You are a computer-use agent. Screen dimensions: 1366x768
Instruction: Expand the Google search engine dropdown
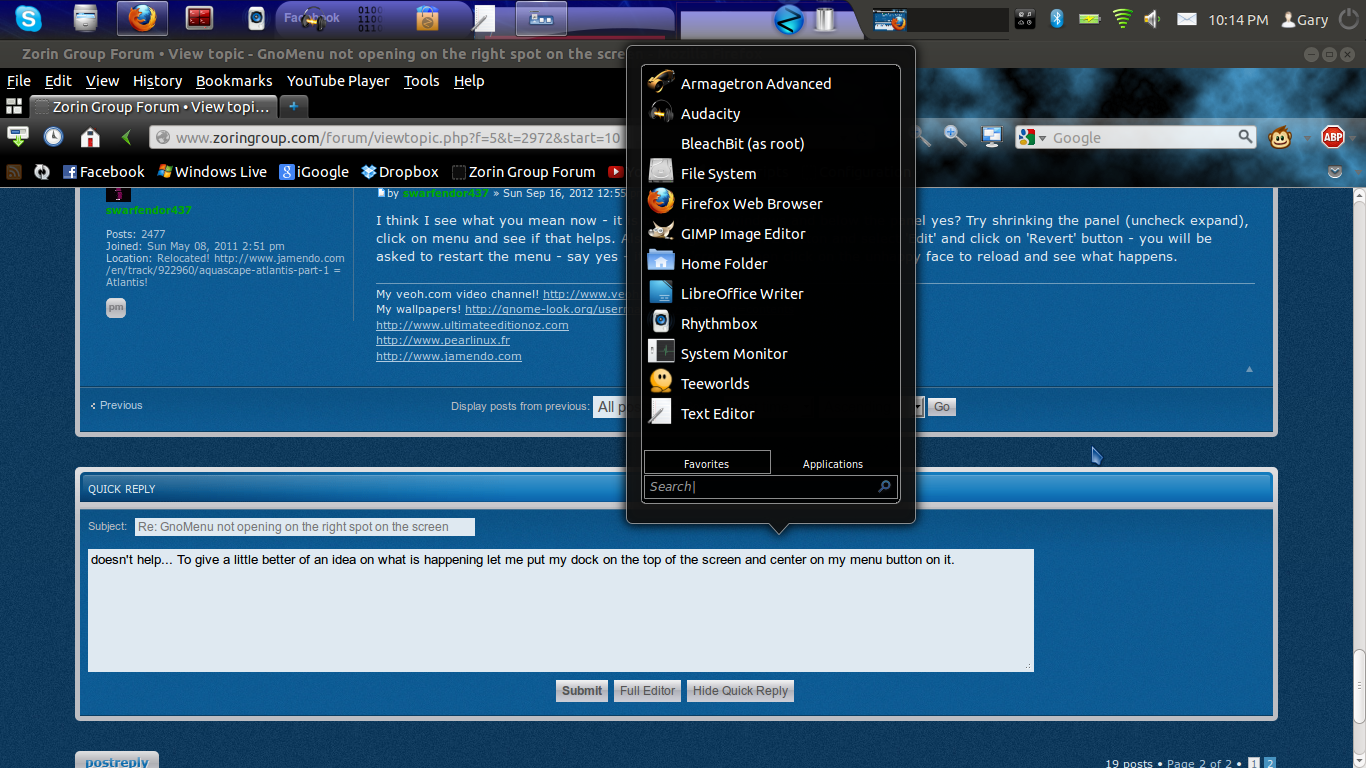pyautogui.click(x=1042, y=138)
